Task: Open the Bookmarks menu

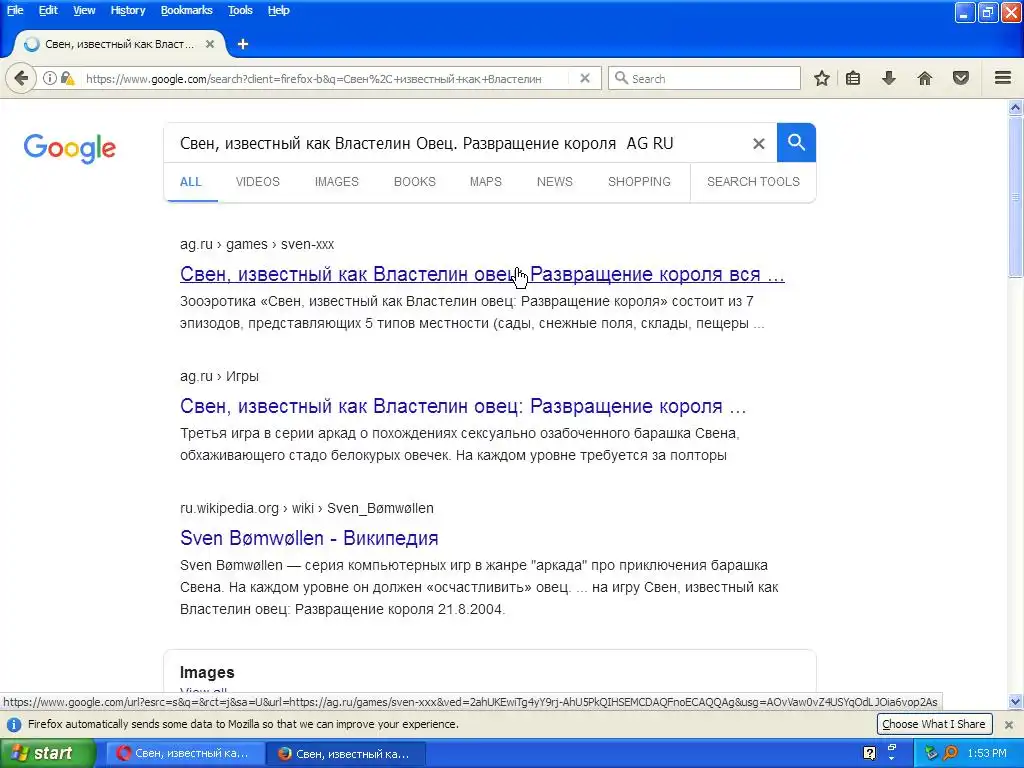Action: pos(187,10)
